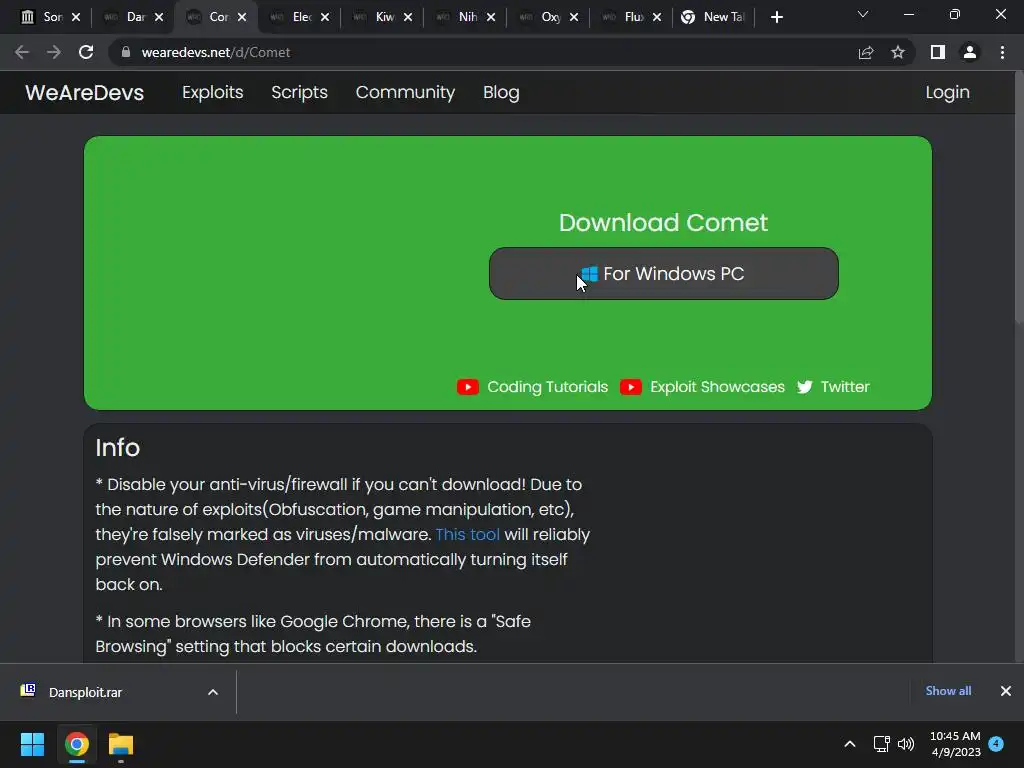Click the Chrome taskbar icon
1024x768 pixels.
[x=76, y=744]
